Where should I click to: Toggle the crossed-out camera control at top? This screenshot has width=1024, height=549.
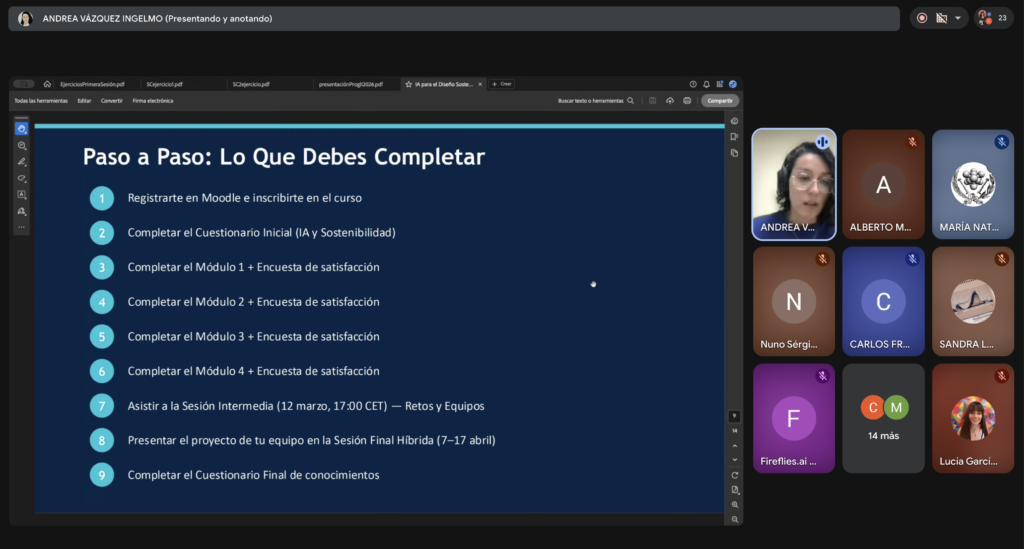point(941,18)
